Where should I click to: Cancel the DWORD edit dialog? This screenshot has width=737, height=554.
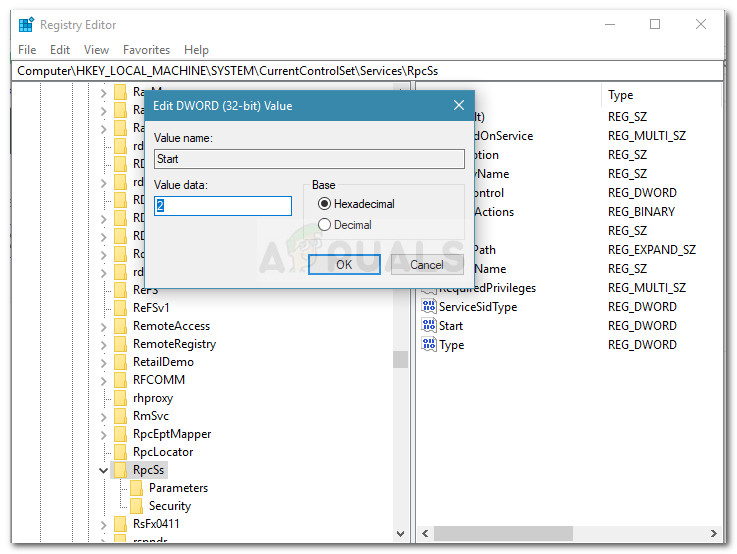pyautogui.click(x=427, y=265)
